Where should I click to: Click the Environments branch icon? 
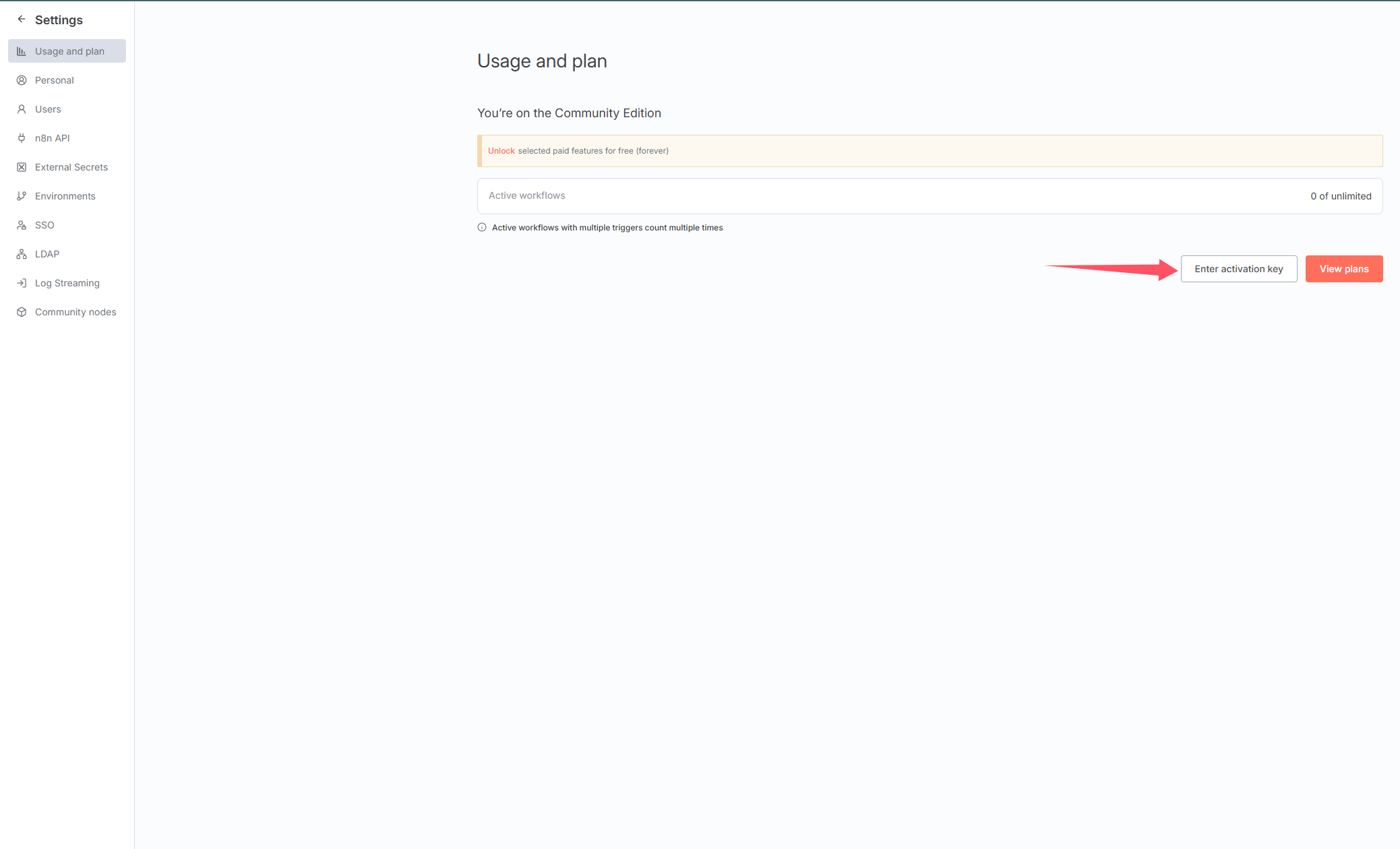(x=22, y=196)
